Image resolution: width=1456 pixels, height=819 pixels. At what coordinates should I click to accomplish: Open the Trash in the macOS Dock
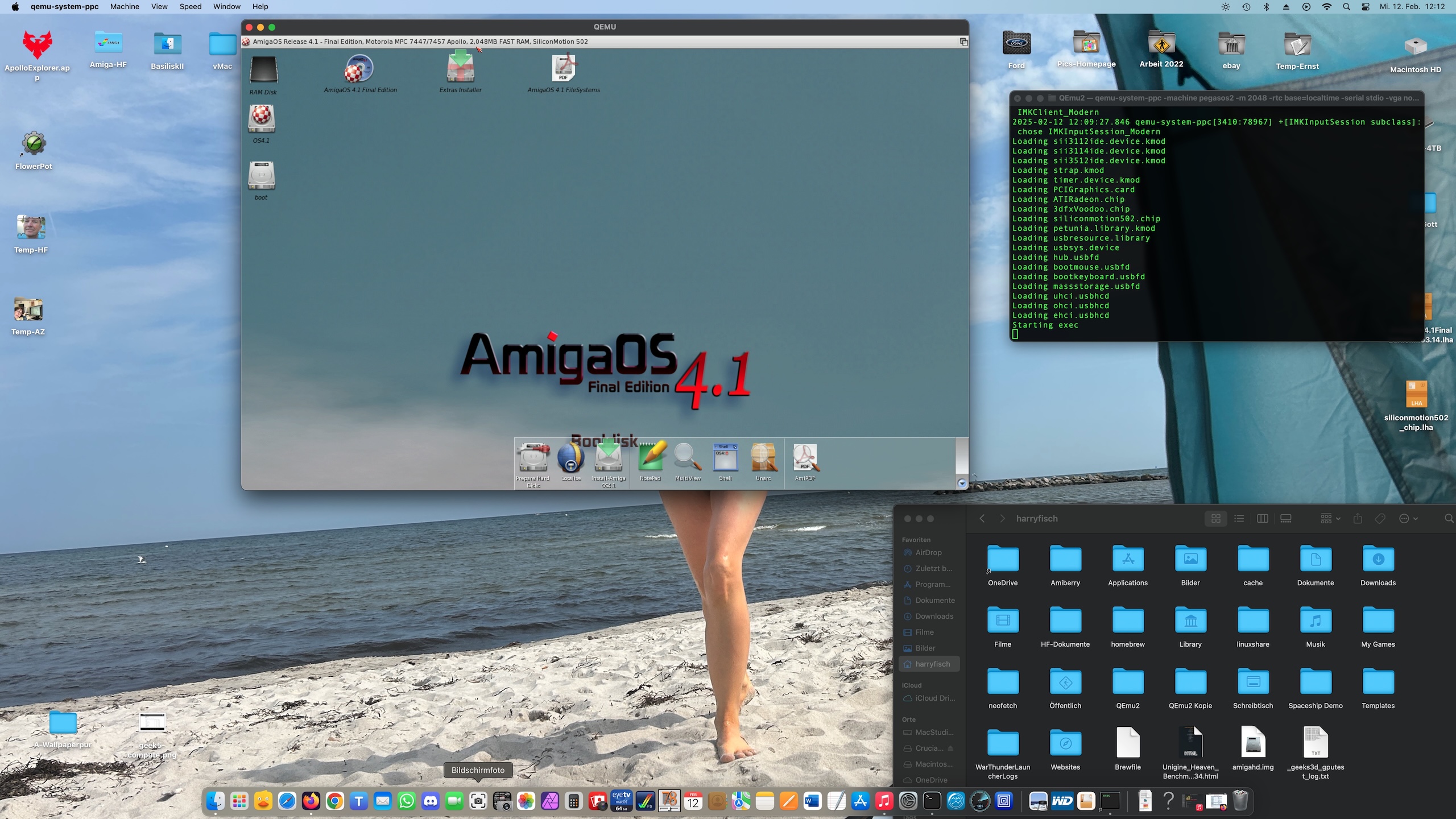(1240, 801)
